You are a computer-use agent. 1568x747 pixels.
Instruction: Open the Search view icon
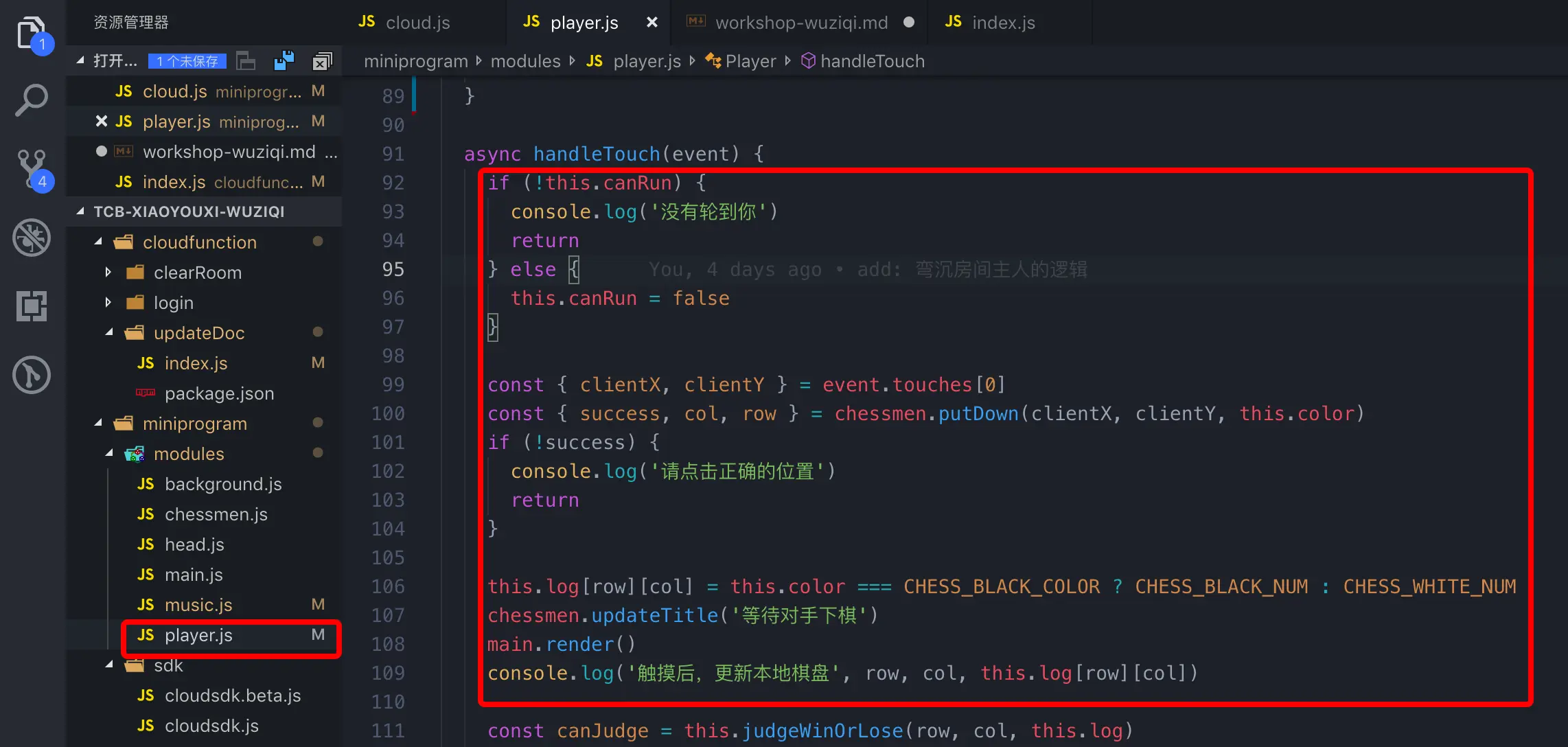click(32, 100)
